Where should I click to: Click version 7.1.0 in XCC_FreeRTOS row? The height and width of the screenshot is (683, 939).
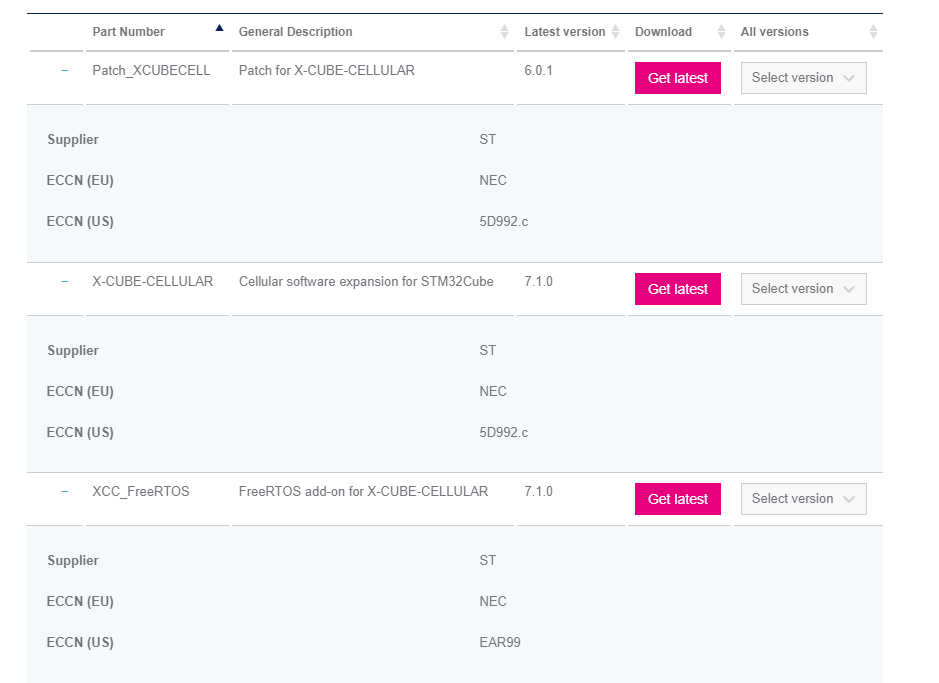(x=538, y=491)
